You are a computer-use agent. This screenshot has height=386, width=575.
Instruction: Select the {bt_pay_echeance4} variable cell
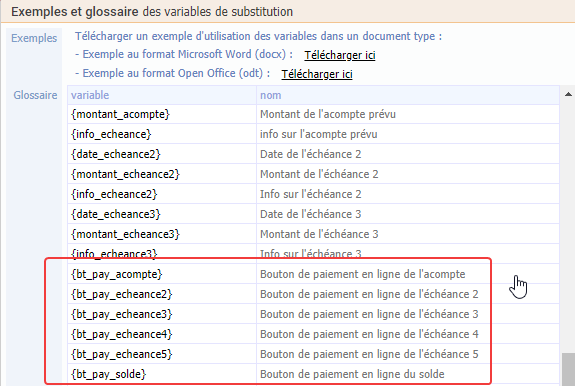pos(162,334)
